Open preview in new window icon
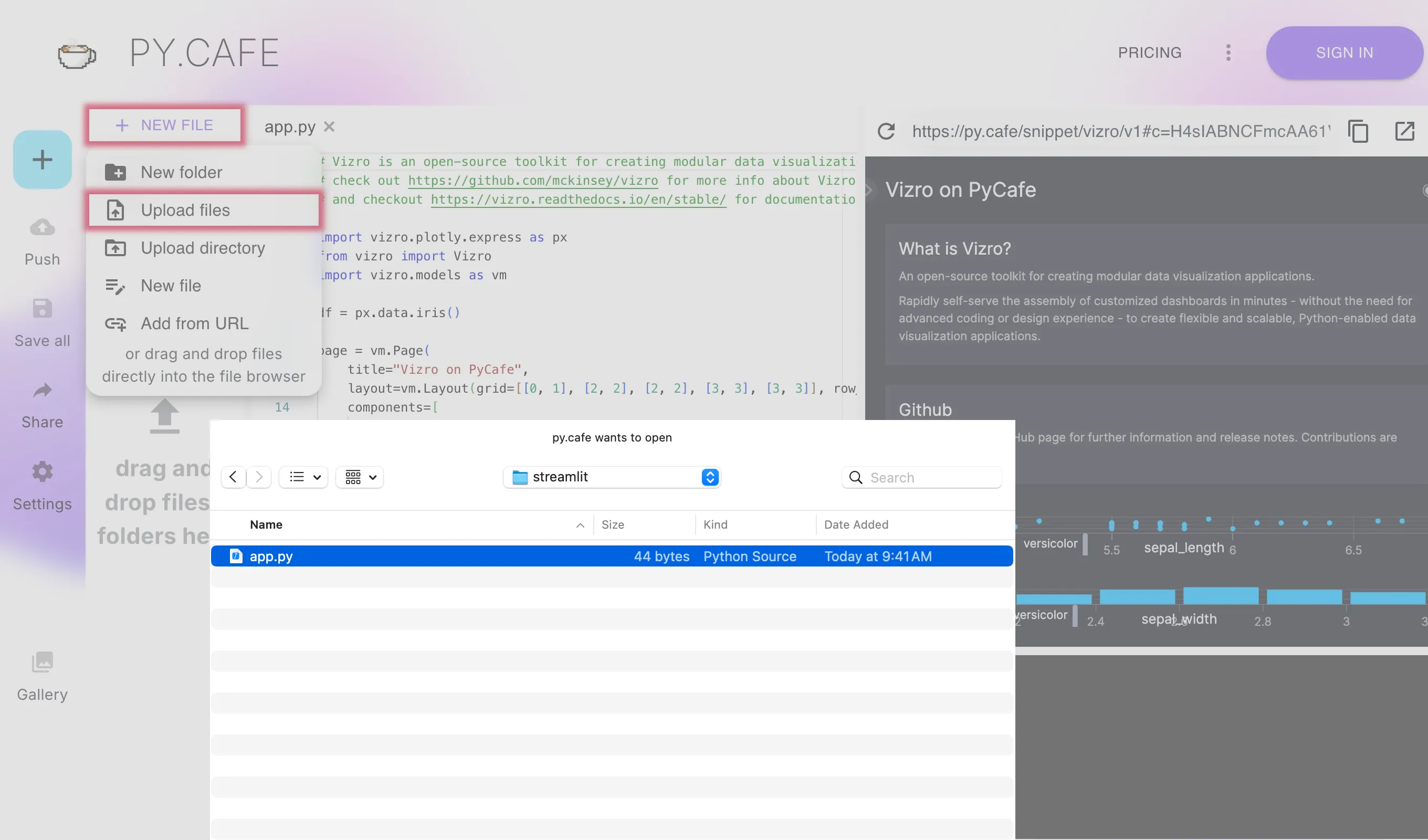Screen dimensions: 1428x840 tap(1405, 131)
